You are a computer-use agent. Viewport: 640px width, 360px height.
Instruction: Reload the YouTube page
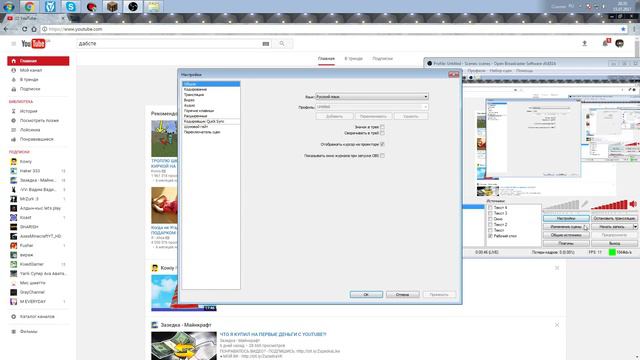tap(24, 29)
